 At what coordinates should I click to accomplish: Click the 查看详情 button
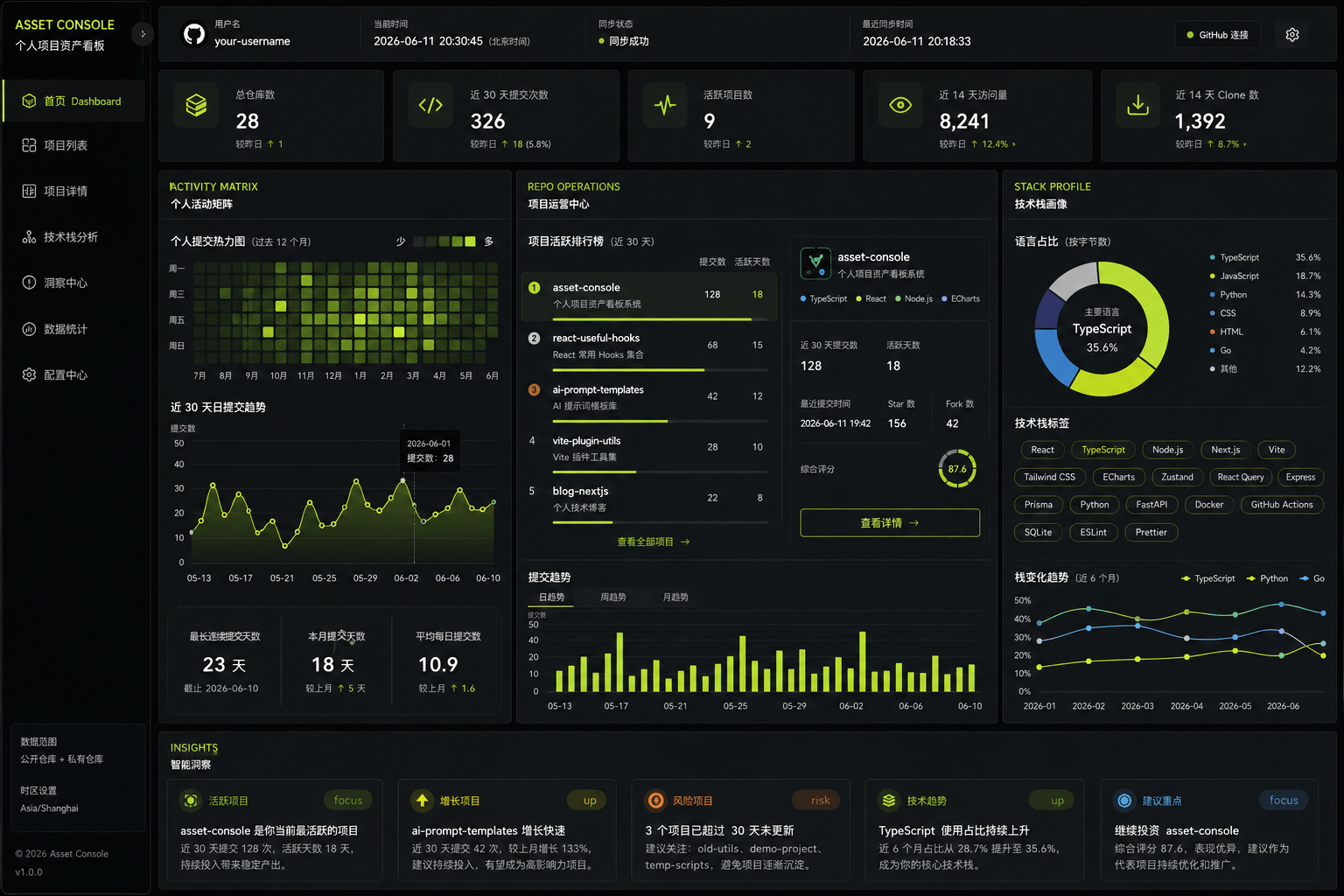[890, 522]
